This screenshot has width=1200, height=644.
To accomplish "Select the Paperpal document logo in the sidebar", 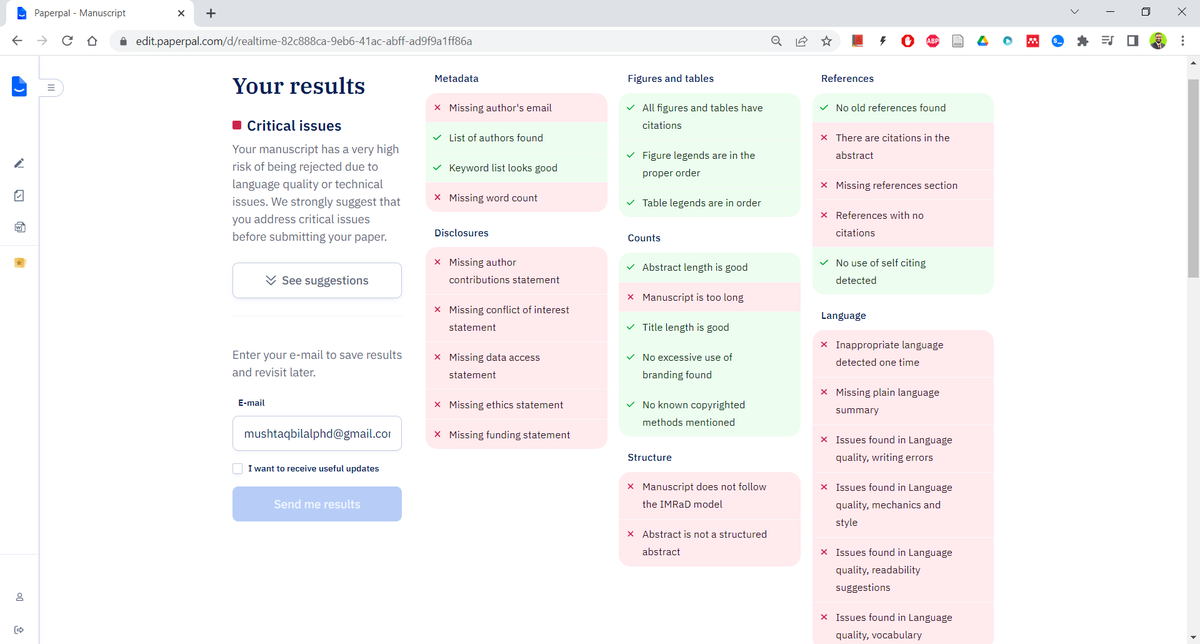I will [18, 87].
